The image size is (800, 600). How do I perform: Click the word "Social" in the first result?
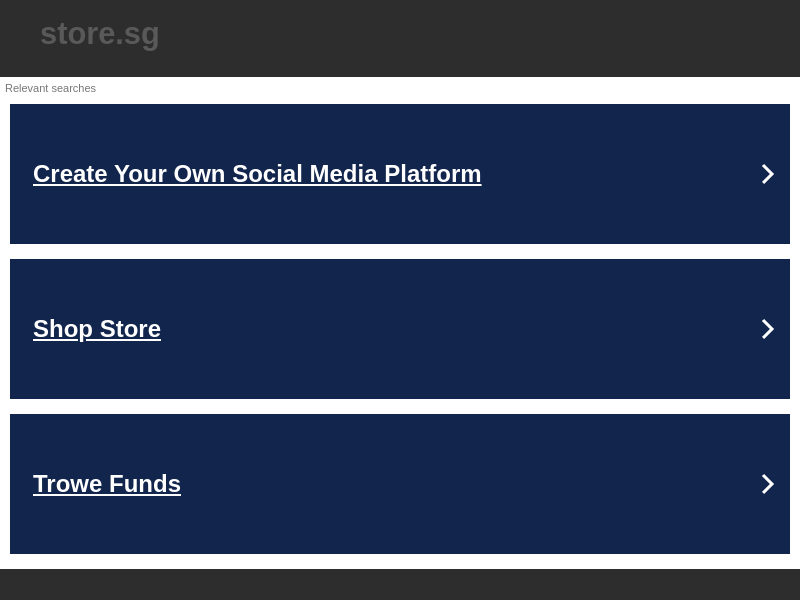tap(267, 174)
